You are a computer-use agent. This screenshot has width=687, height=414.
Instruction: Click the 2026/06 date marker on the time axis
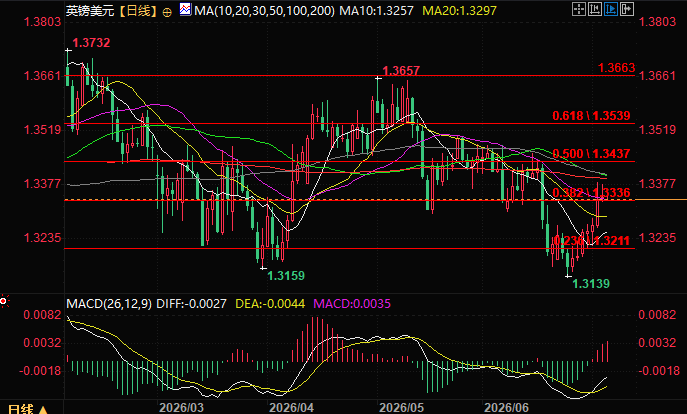click(x=506, y=407)
